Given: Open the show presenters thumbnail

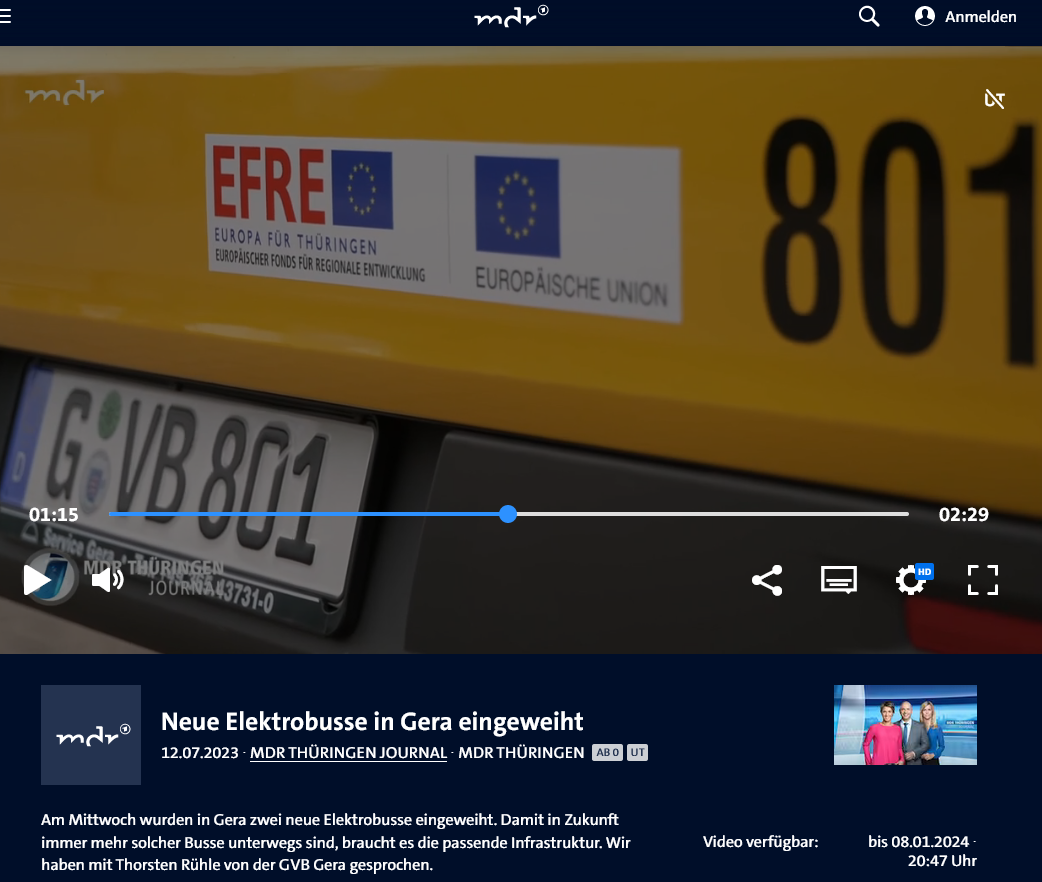Looking at the screenshot, I should pyautogui.click(x=905, y=725).
